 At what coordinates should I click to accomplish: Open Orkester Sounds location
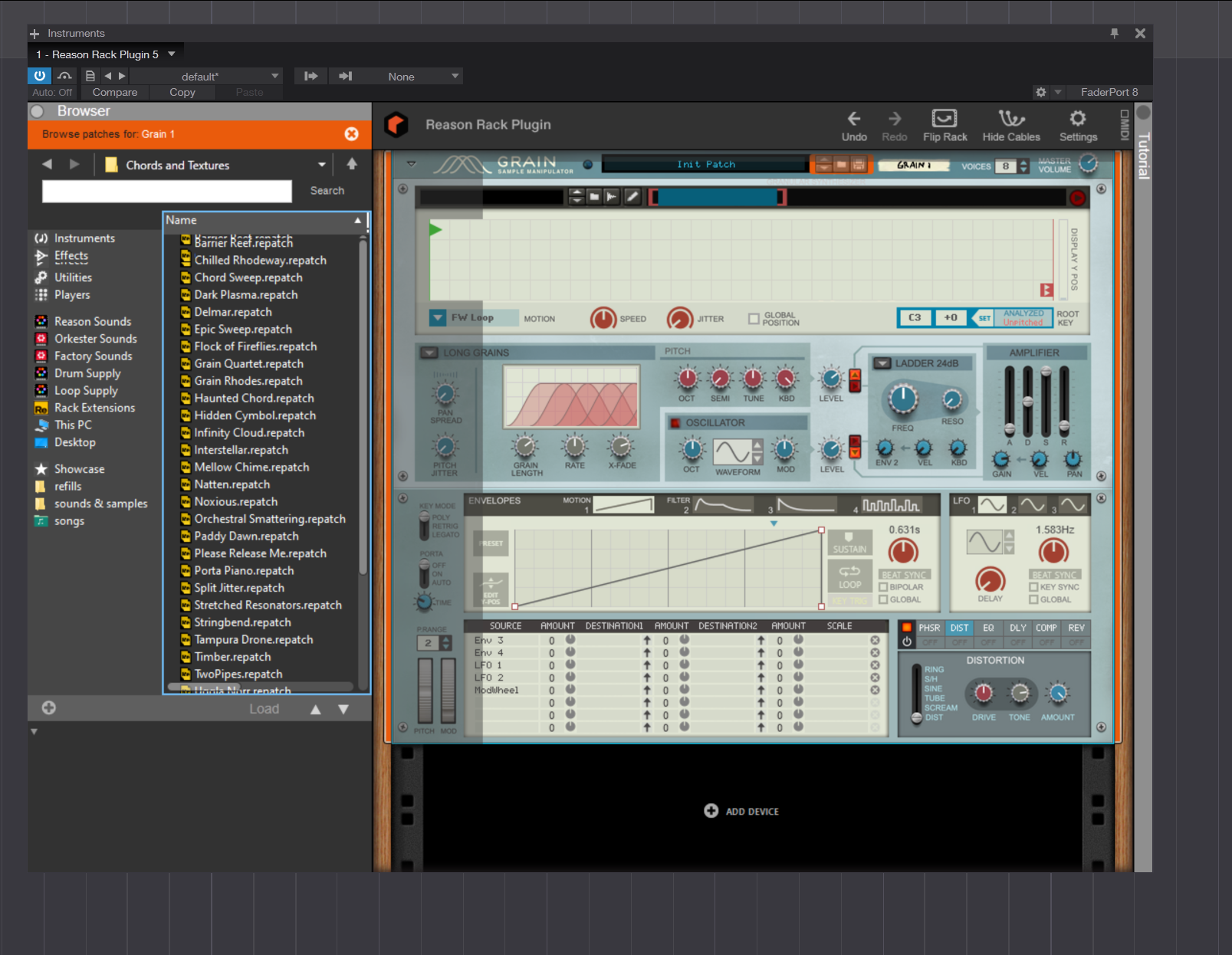(x=96, y=339)
